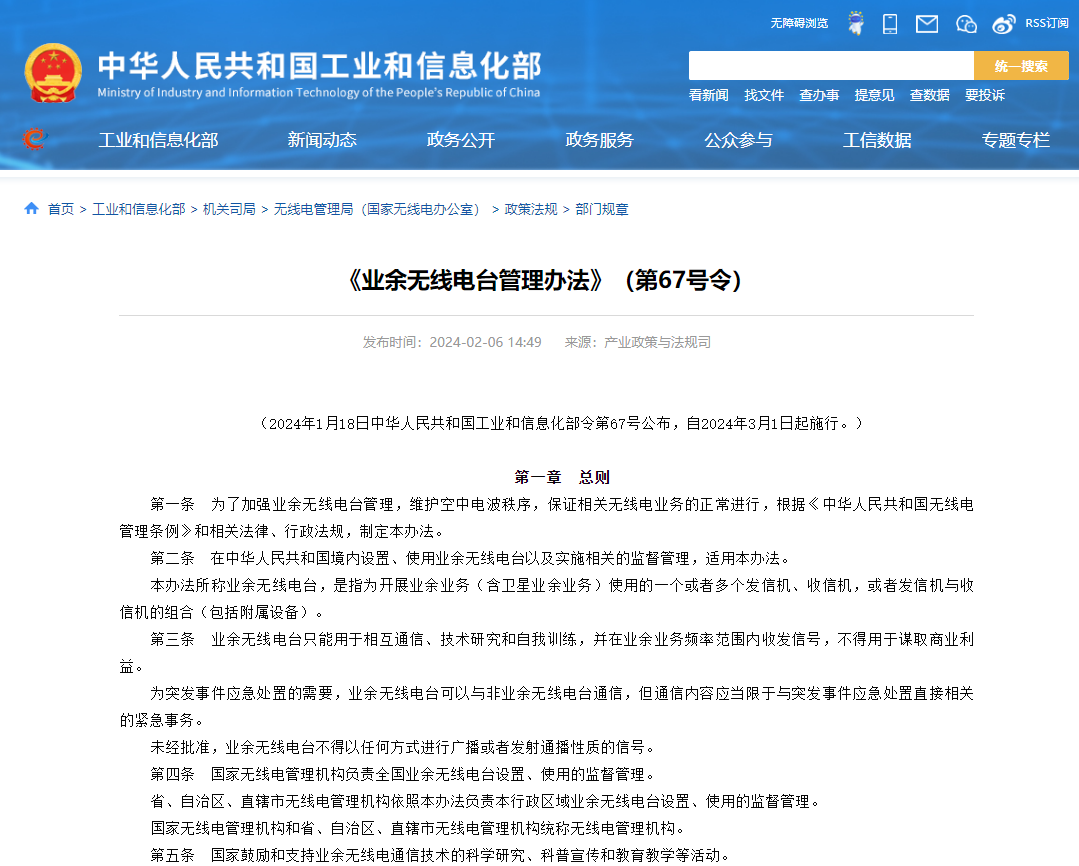Click the 第二条 article paragraph
1079x866 pixels.
[x=471, y=558]
